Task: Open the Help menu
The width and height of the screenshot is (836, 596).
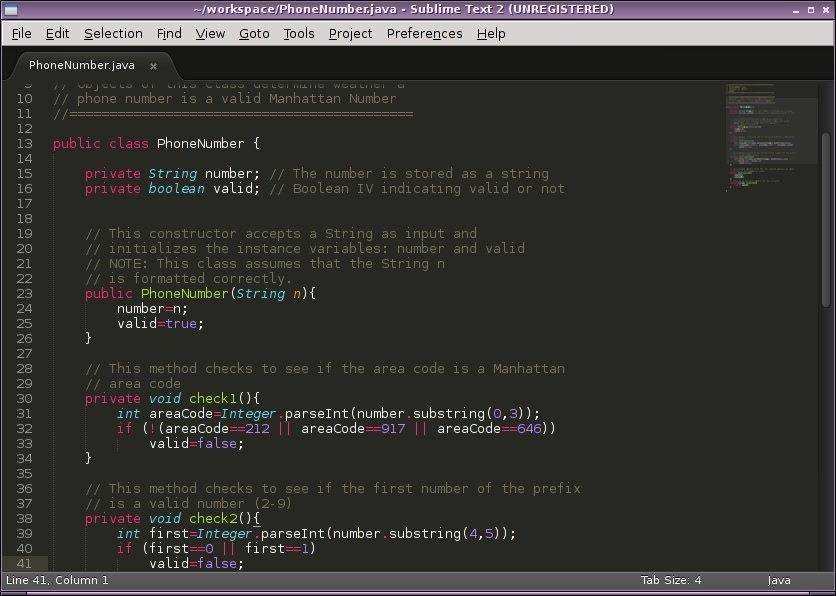Action: click(x=491, y=33)
